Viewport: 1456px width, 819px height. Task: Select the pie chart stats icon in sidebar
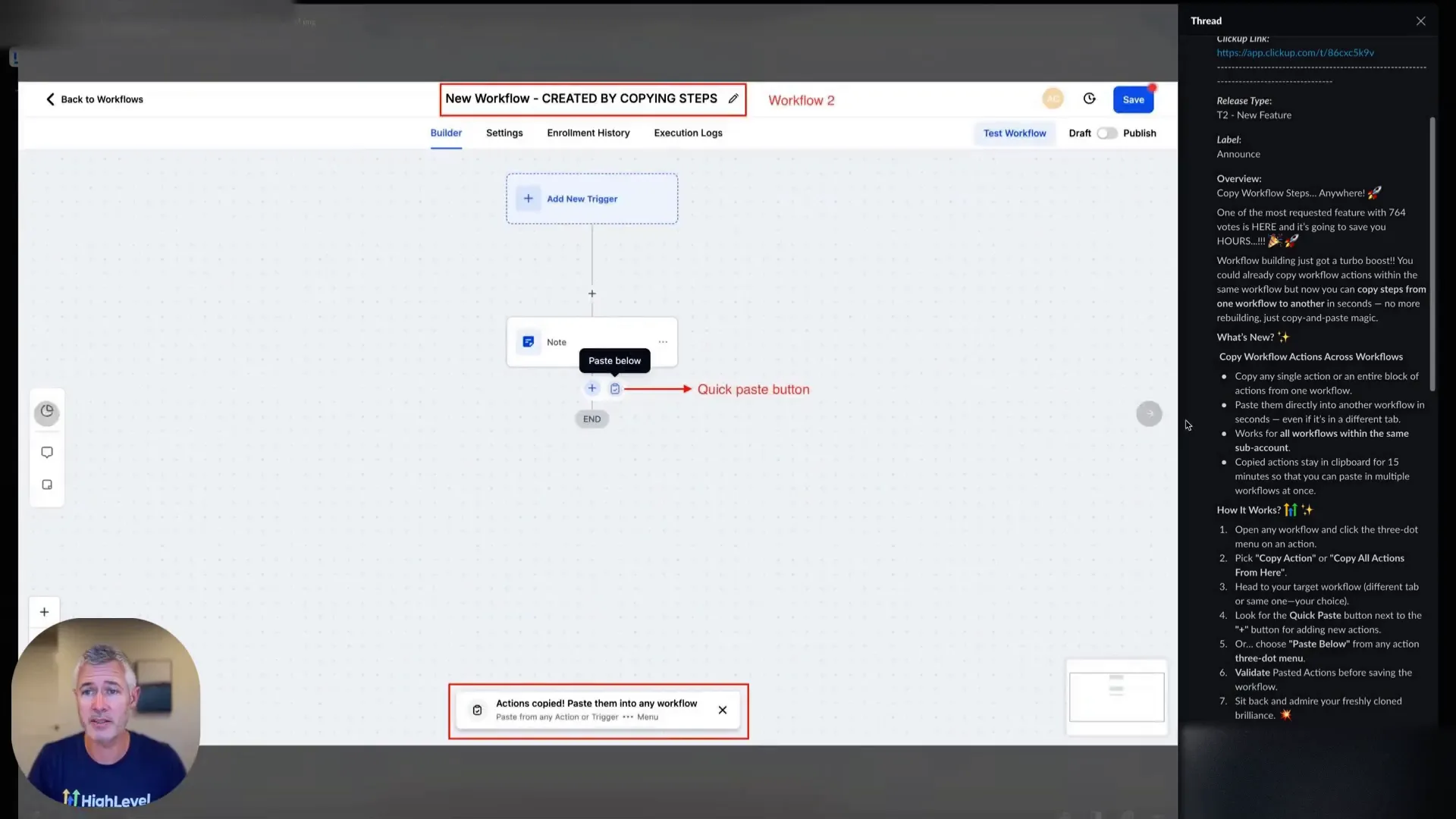[x=47, y=413]
